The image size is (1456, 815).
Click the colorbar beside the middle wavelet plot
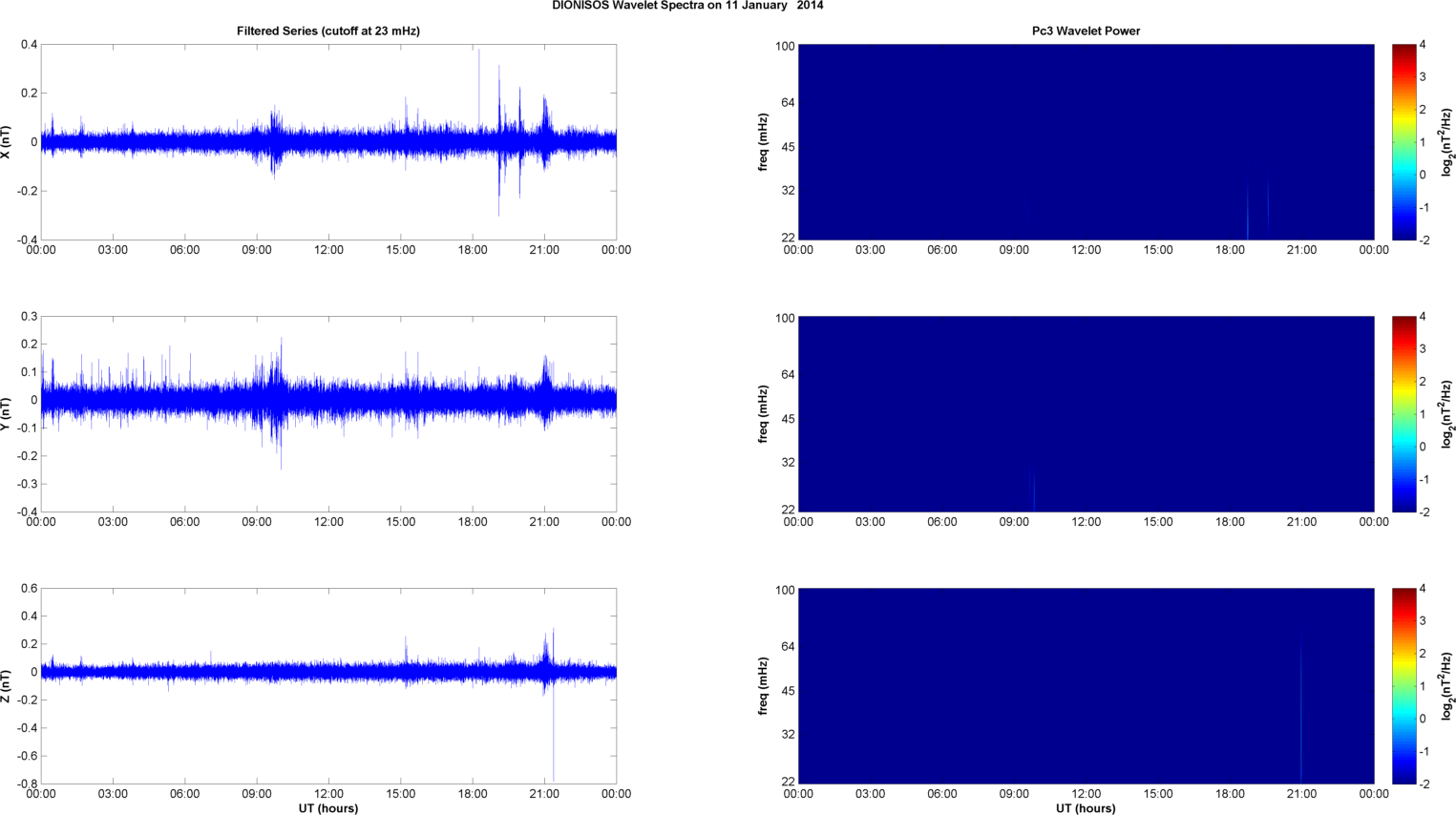pyautogui.click(x=1403, y=414)
